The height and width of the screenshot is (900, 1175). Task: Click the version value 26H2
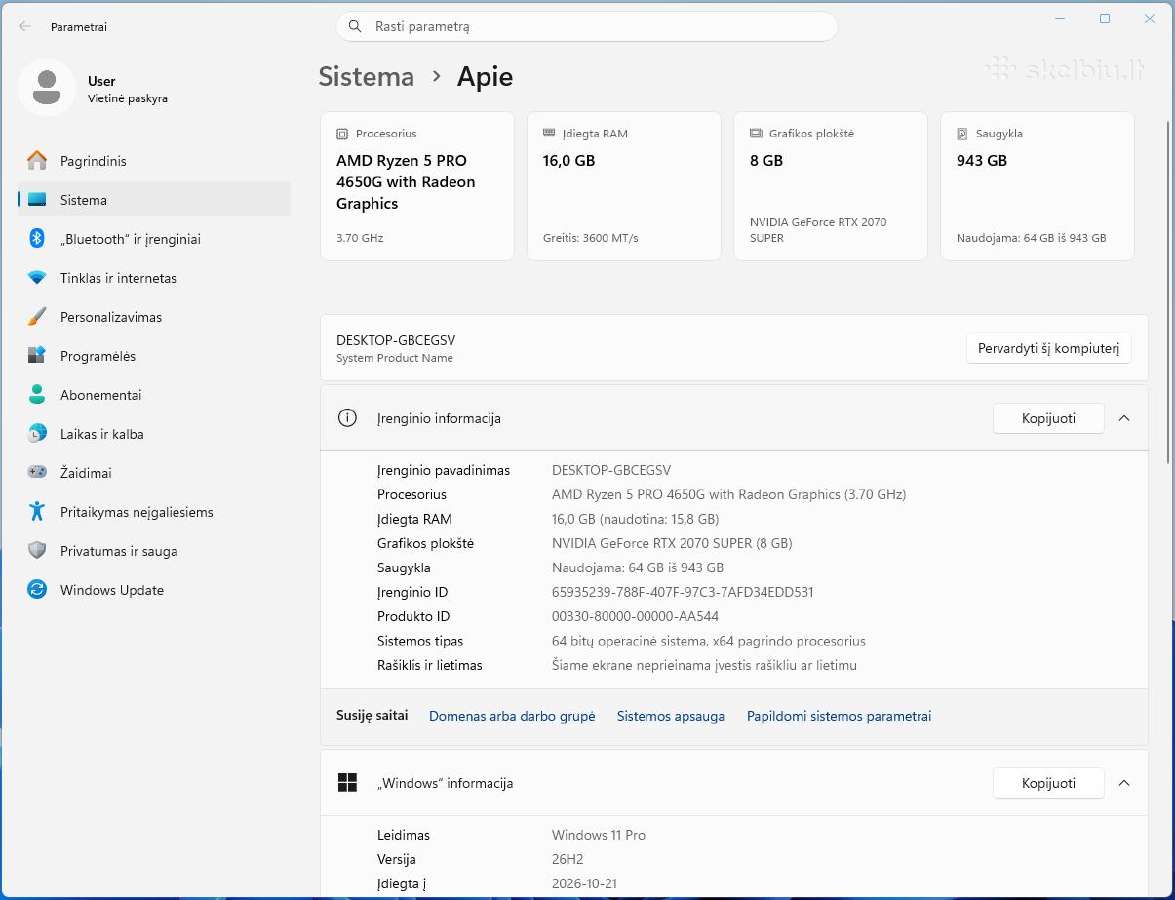567,860
